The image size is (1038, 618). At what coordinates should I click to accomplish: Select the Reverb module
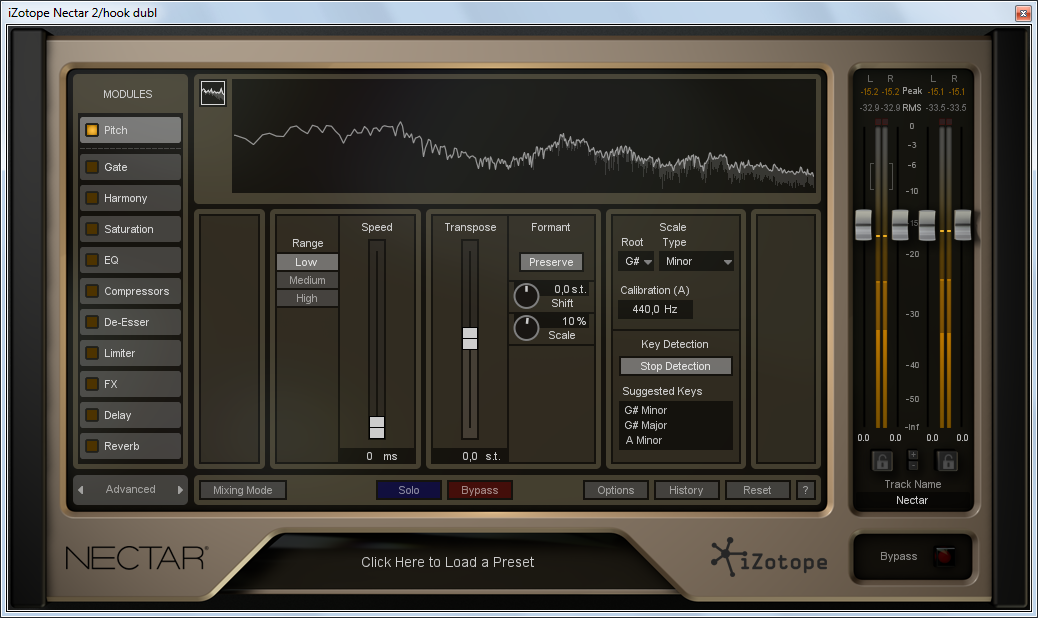[130, 446]
